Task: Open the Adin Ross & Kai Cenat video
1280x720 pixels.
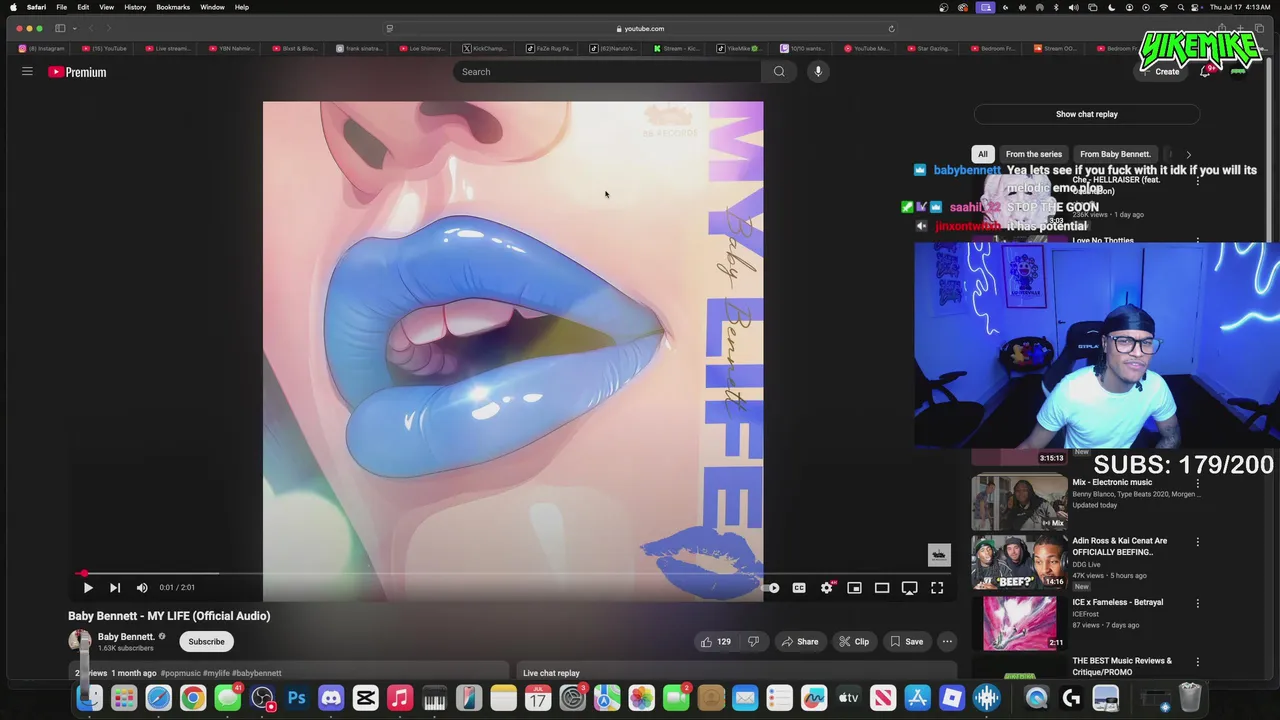Action: click(1019, 562)
